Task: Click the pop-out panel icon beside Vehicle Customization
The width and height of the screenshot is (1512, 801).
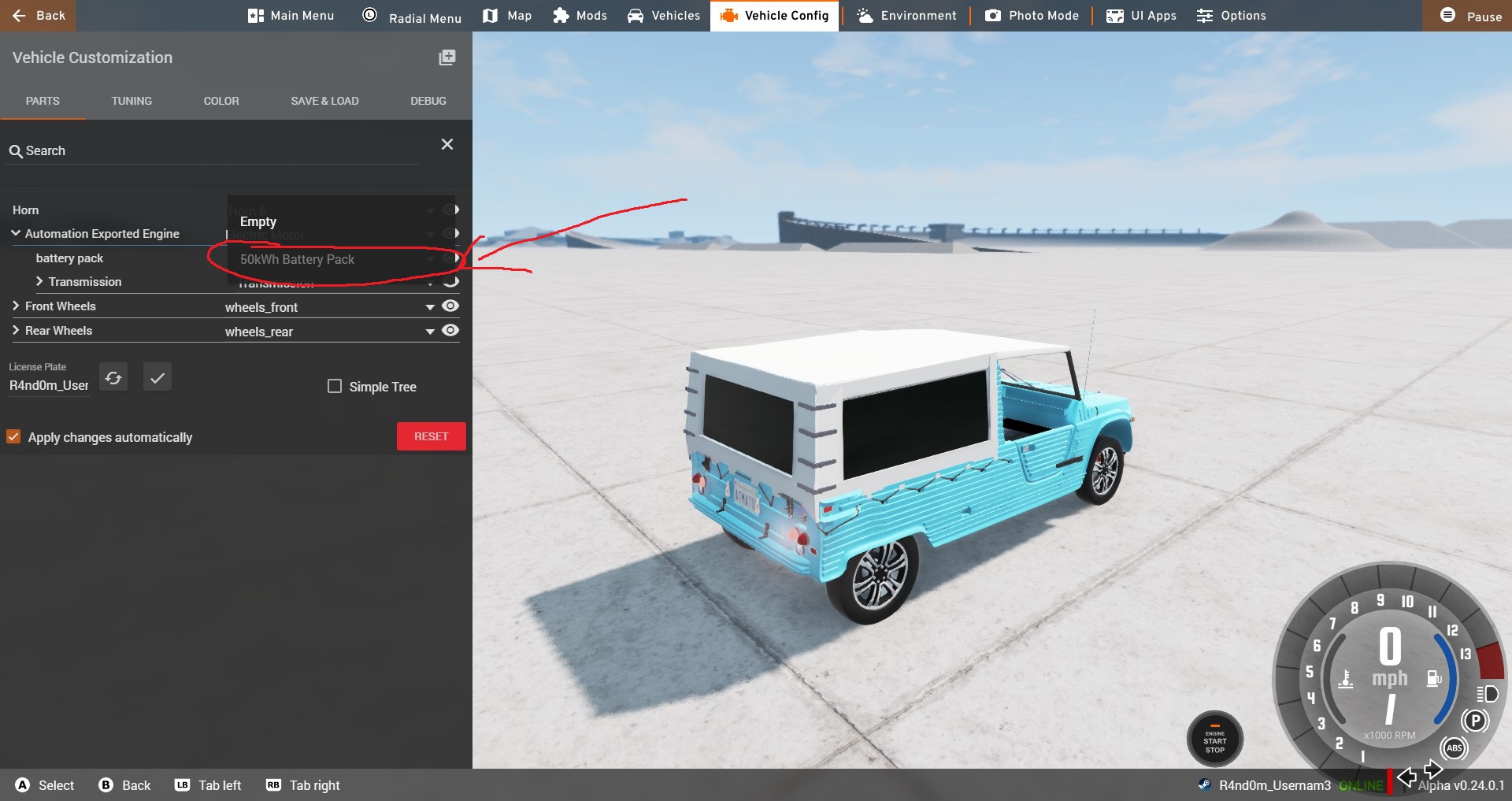Action: [447, 57]
